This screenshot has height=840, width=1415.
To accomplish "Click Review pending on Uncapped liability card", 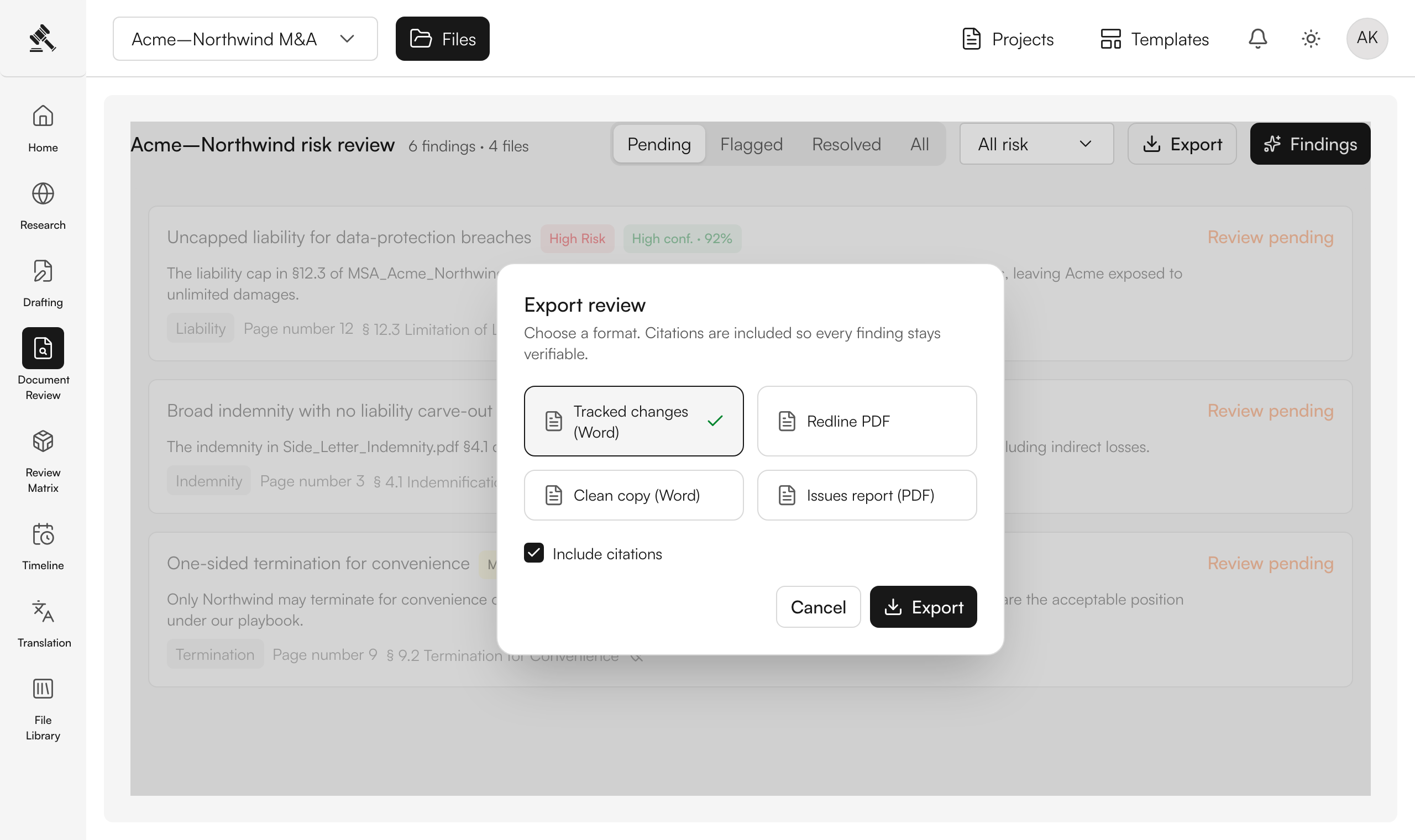I will click(x=1270, y=237).
